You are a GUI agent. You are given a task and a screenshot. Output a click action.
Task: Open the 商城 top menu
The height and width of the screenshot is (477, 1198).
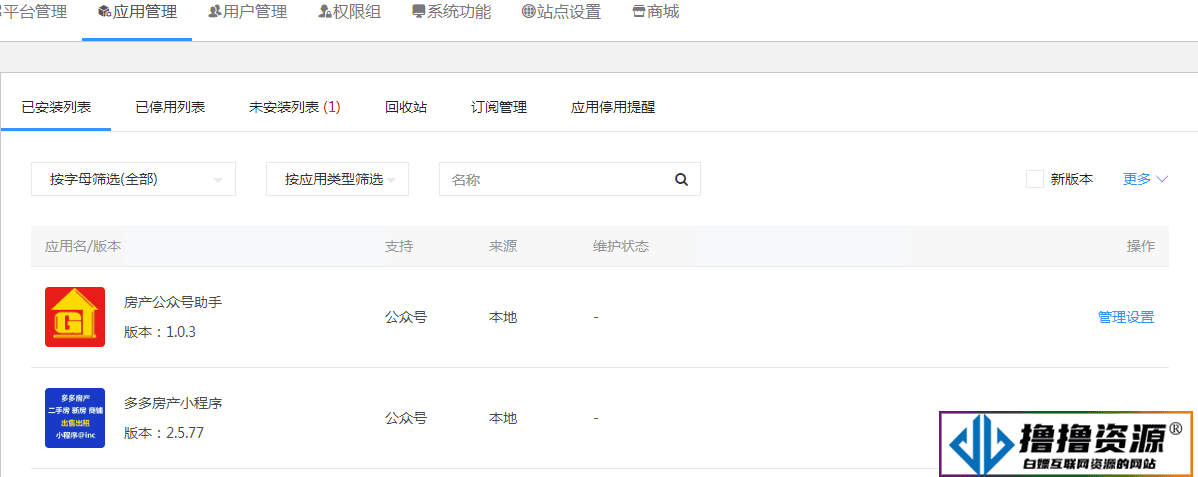point(656,12)
